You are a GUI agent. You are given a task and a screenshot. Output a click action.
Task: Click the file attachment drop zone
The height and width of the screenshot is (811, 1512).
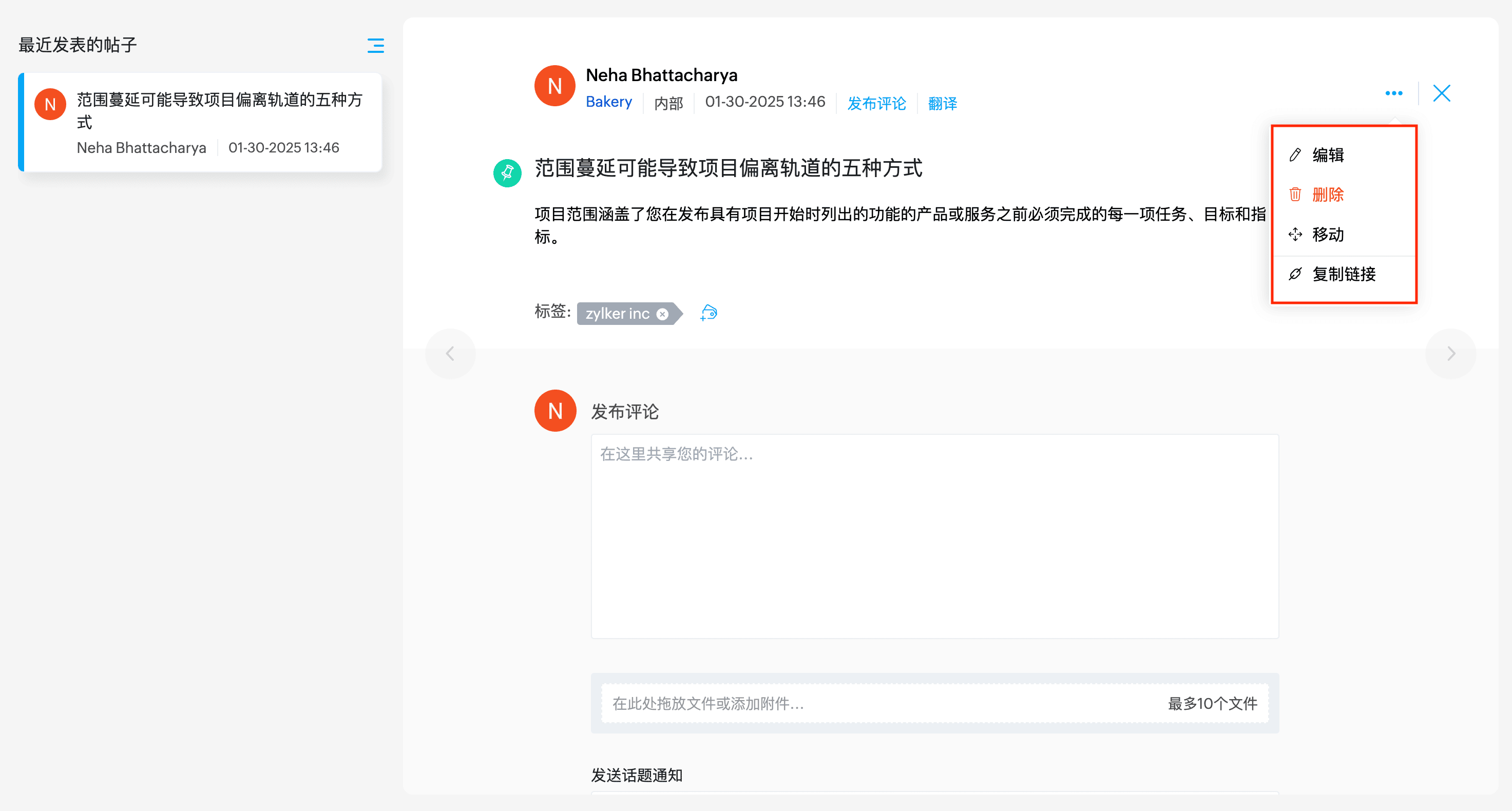(934, 703)
